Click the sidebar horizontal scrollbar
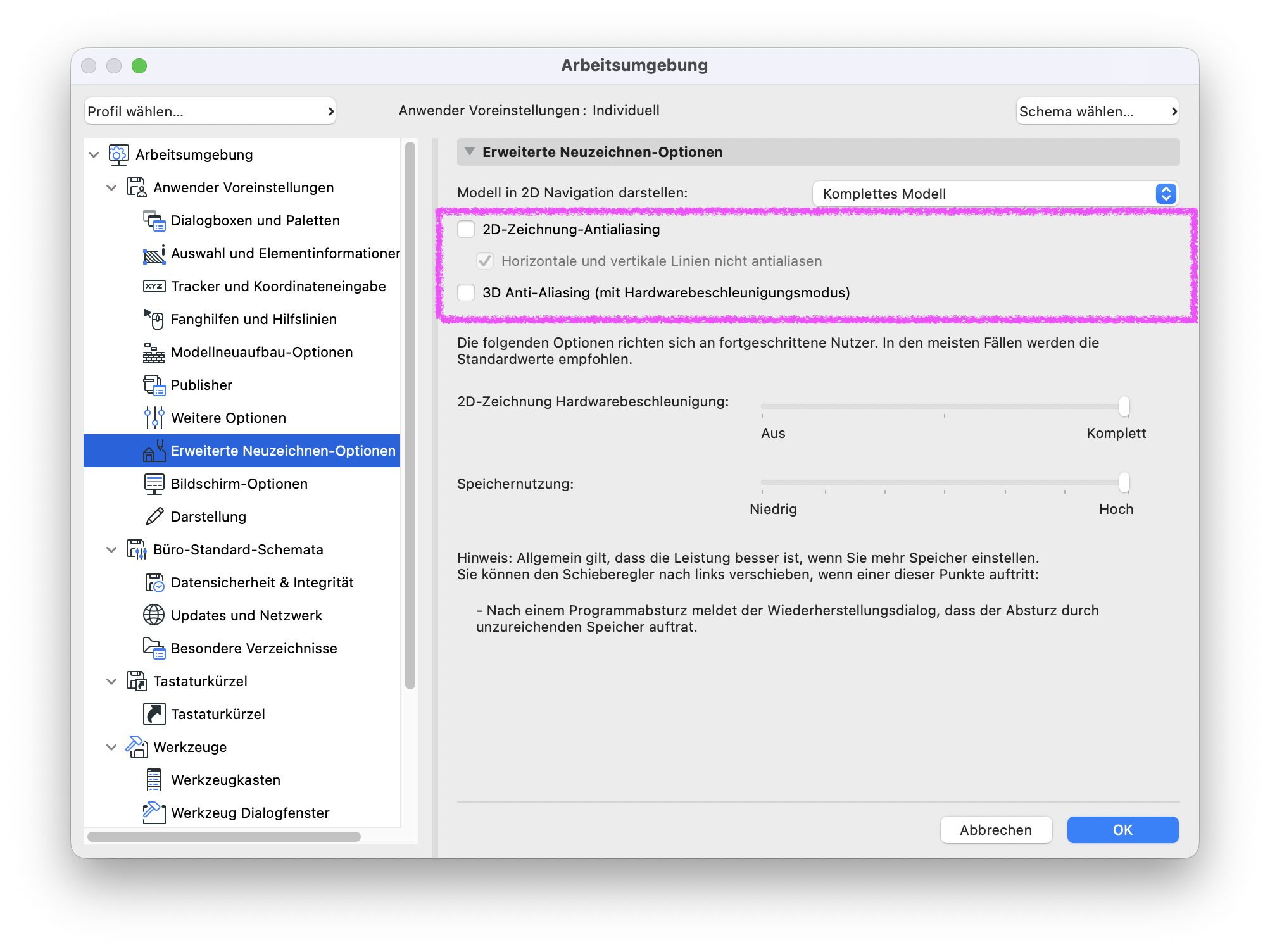1270x952 pixels. click(224, 837)
